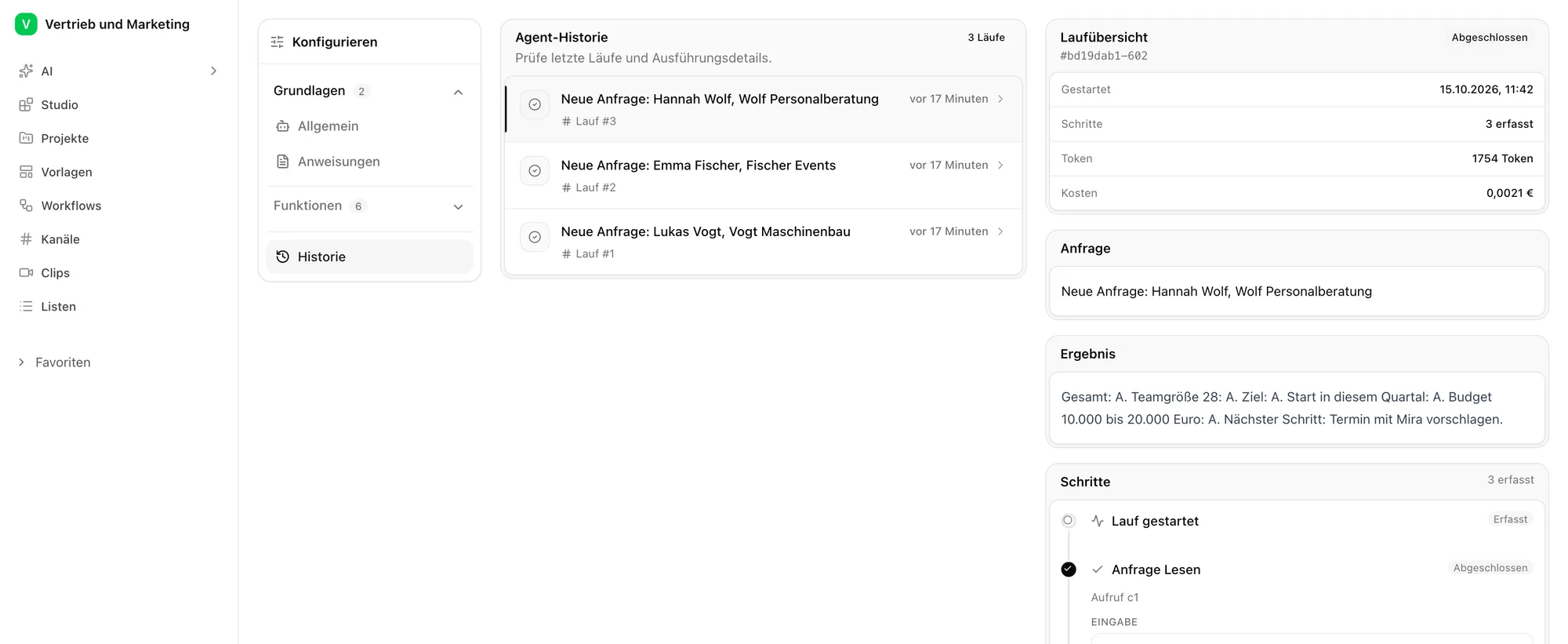Expand the Favoriten group
This screenshot has height=644, width=1568.
(21, 362)
